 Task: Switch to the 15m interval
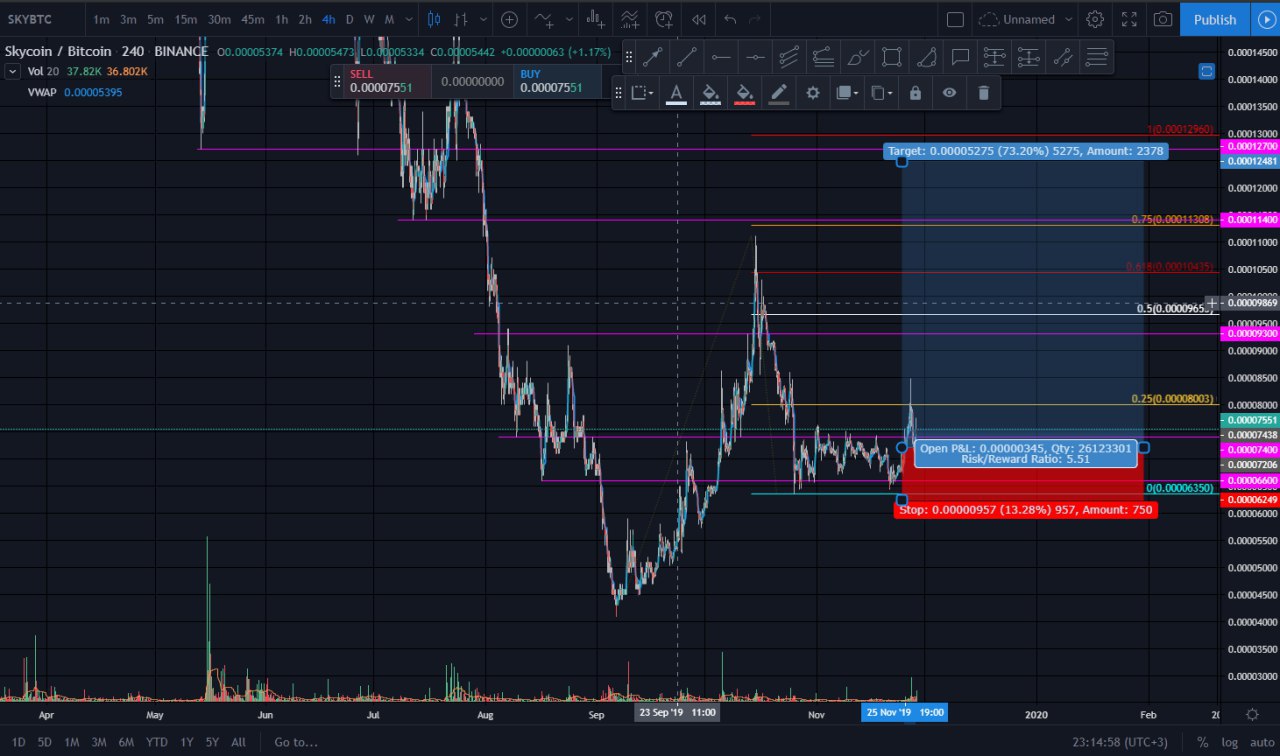[185, 19]
